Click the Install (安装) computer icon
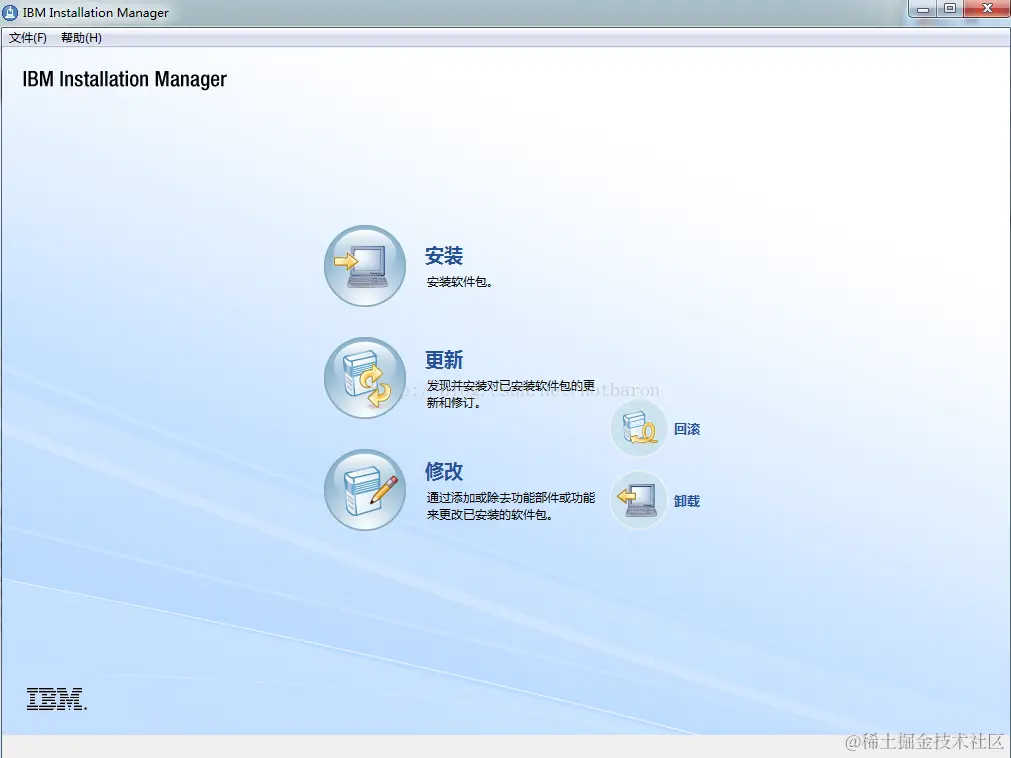Image resolution: width=1011 pixels, height=758 pixels. pyautogui.click(x=365, y=266)
